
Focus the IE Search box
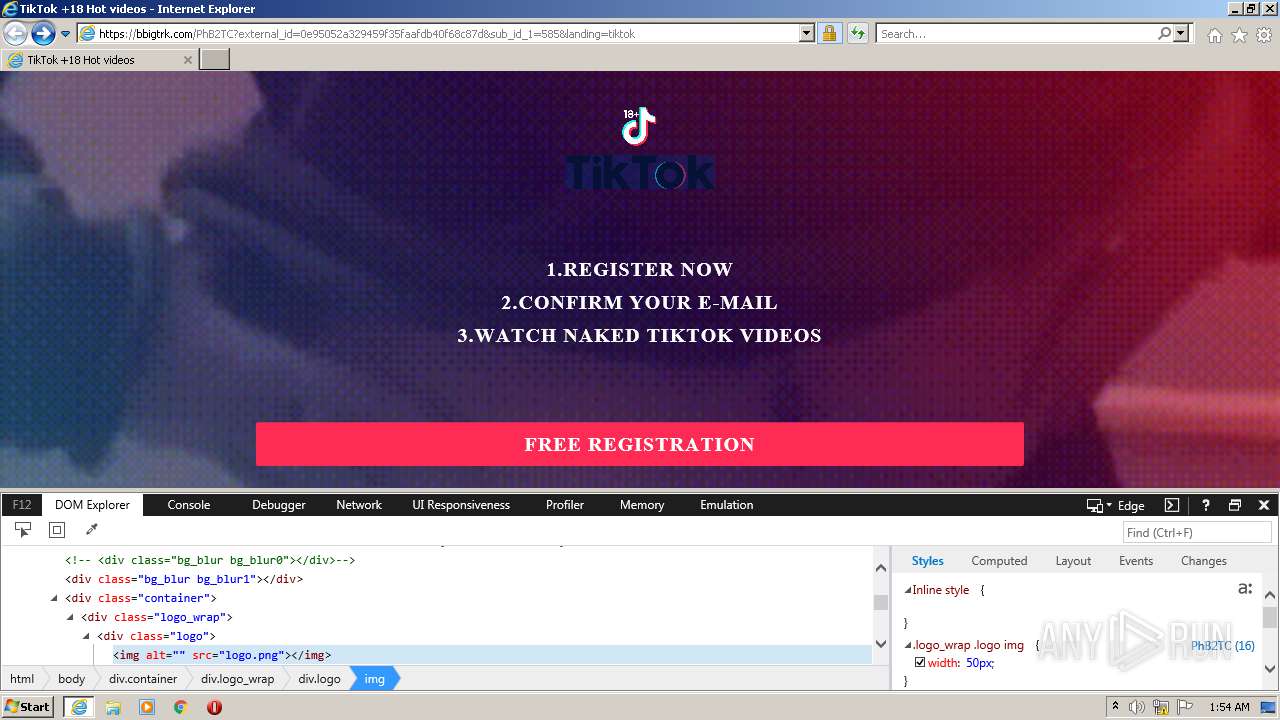point(1015,34)
